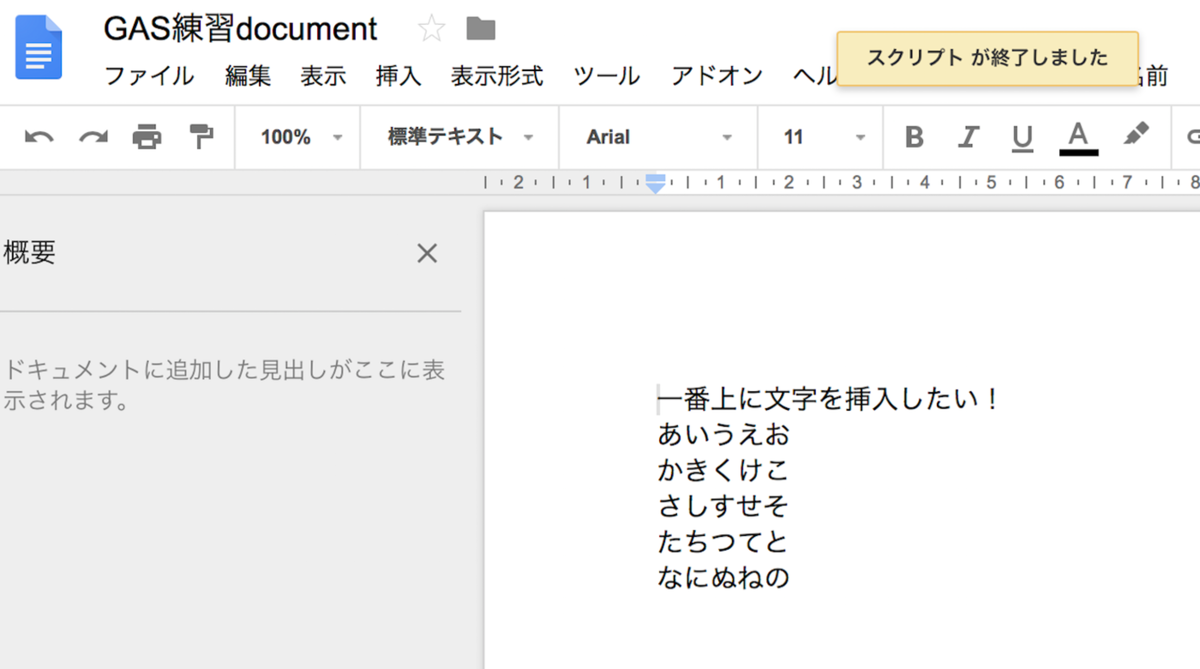This screenshot has height=669, width=1200.
Task: Star the GAS練習document
Action: click(431, 28)
